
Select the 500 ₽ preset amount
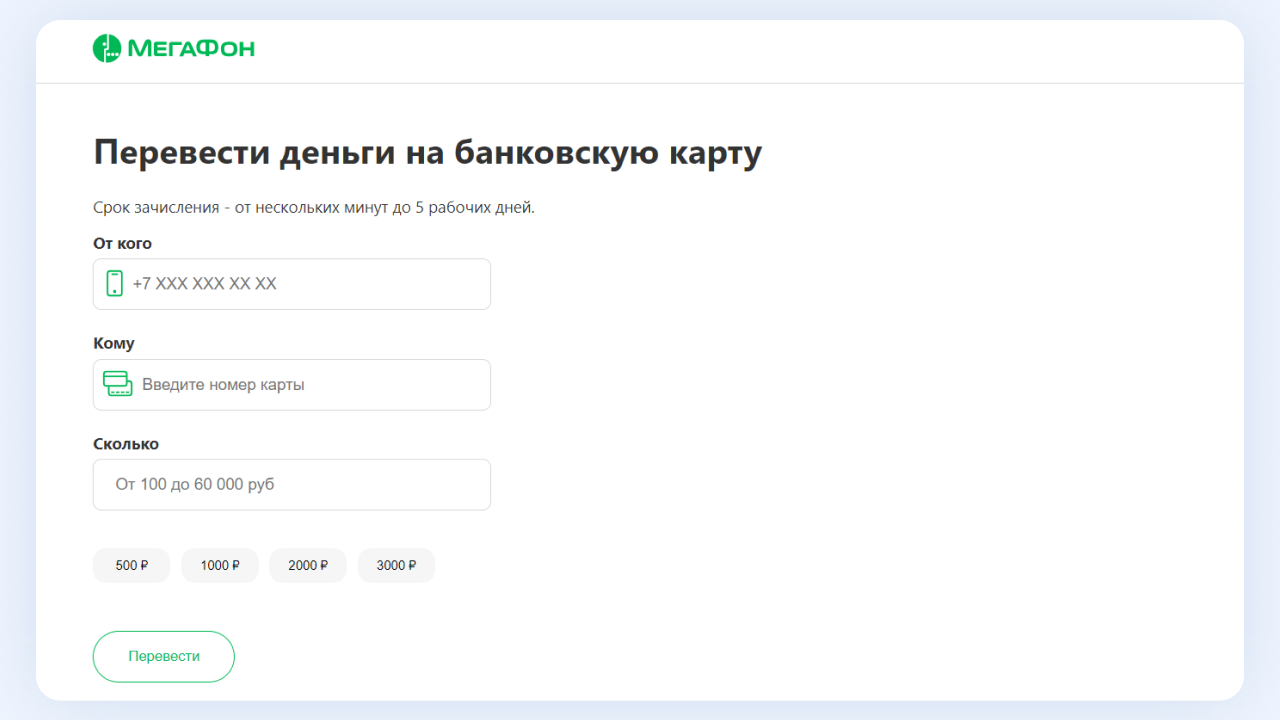point(131,565)
